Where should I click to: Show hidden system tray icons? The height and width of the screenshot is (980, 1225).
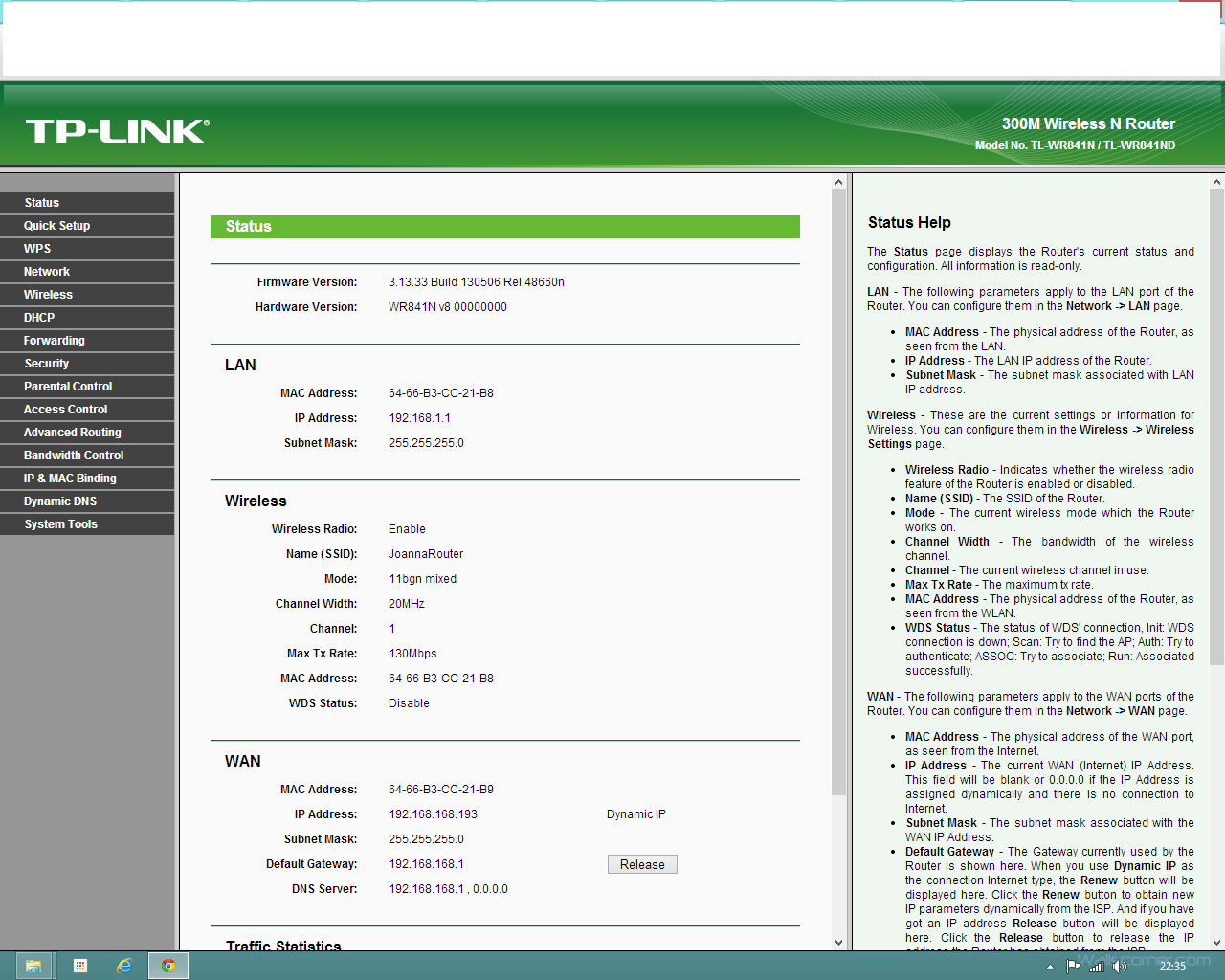[x=1051, y=967]
